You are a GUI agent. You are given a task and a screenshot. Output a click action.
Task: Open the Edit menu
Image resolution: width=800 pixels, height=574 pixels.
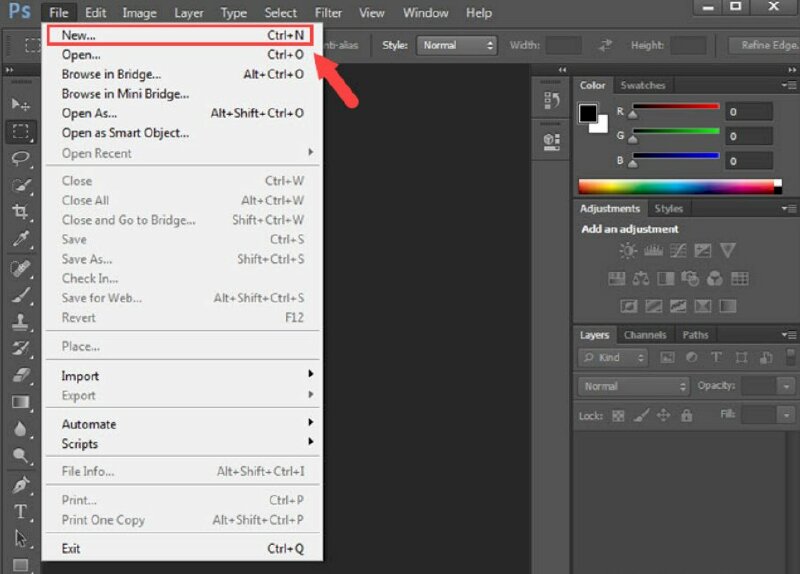tap(95, 13)
